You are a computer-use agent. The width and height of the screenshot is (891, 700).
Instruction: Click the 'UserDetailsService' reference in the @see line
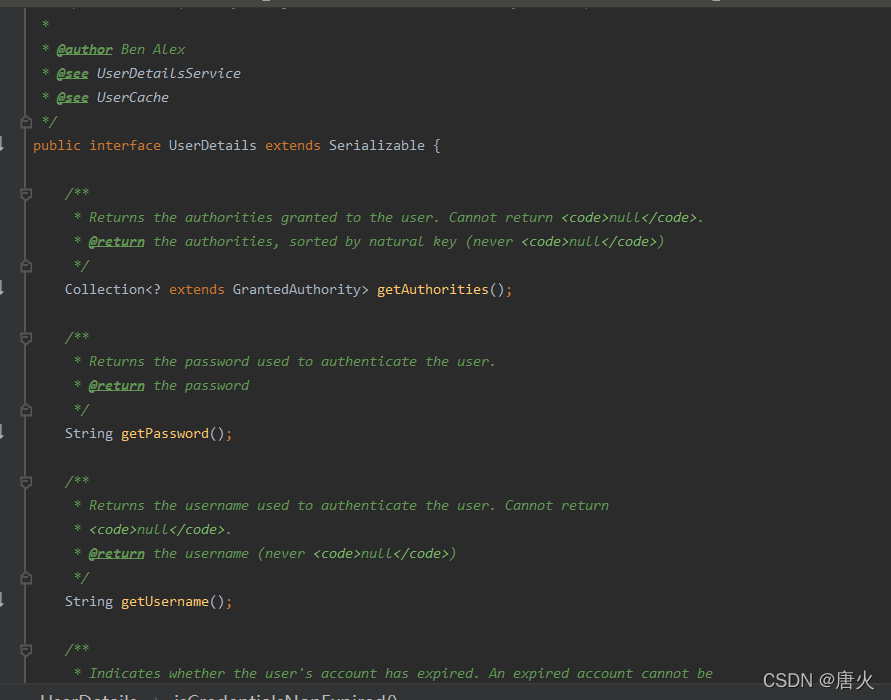click(x=169, y=74)
